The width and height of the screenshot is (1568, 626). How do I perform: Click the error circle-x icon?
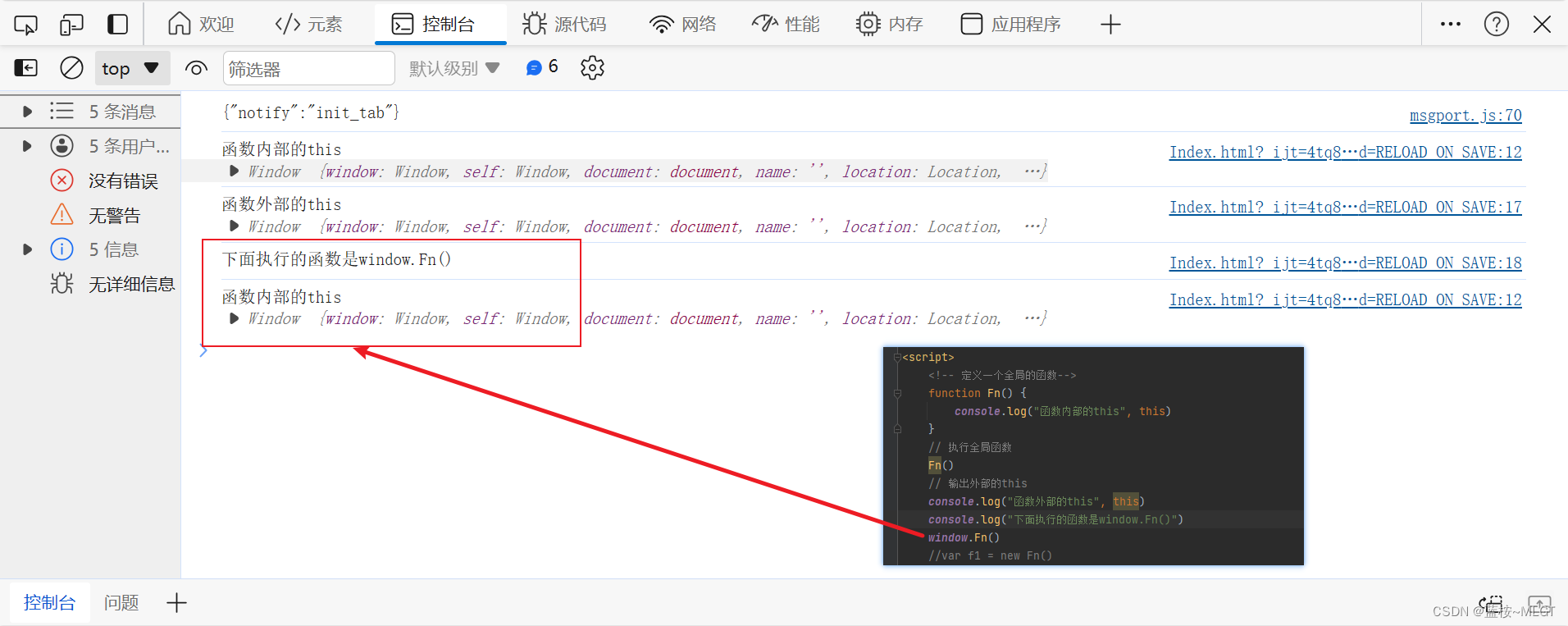tap(62, 180)
